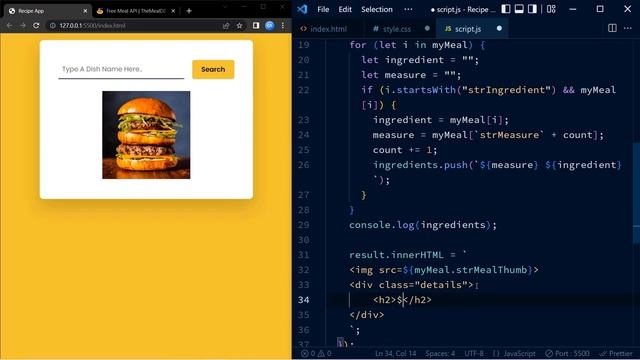Click line number 34 in gutter
The width and height of the screenshot is (640, 360).
pos(304,300)
